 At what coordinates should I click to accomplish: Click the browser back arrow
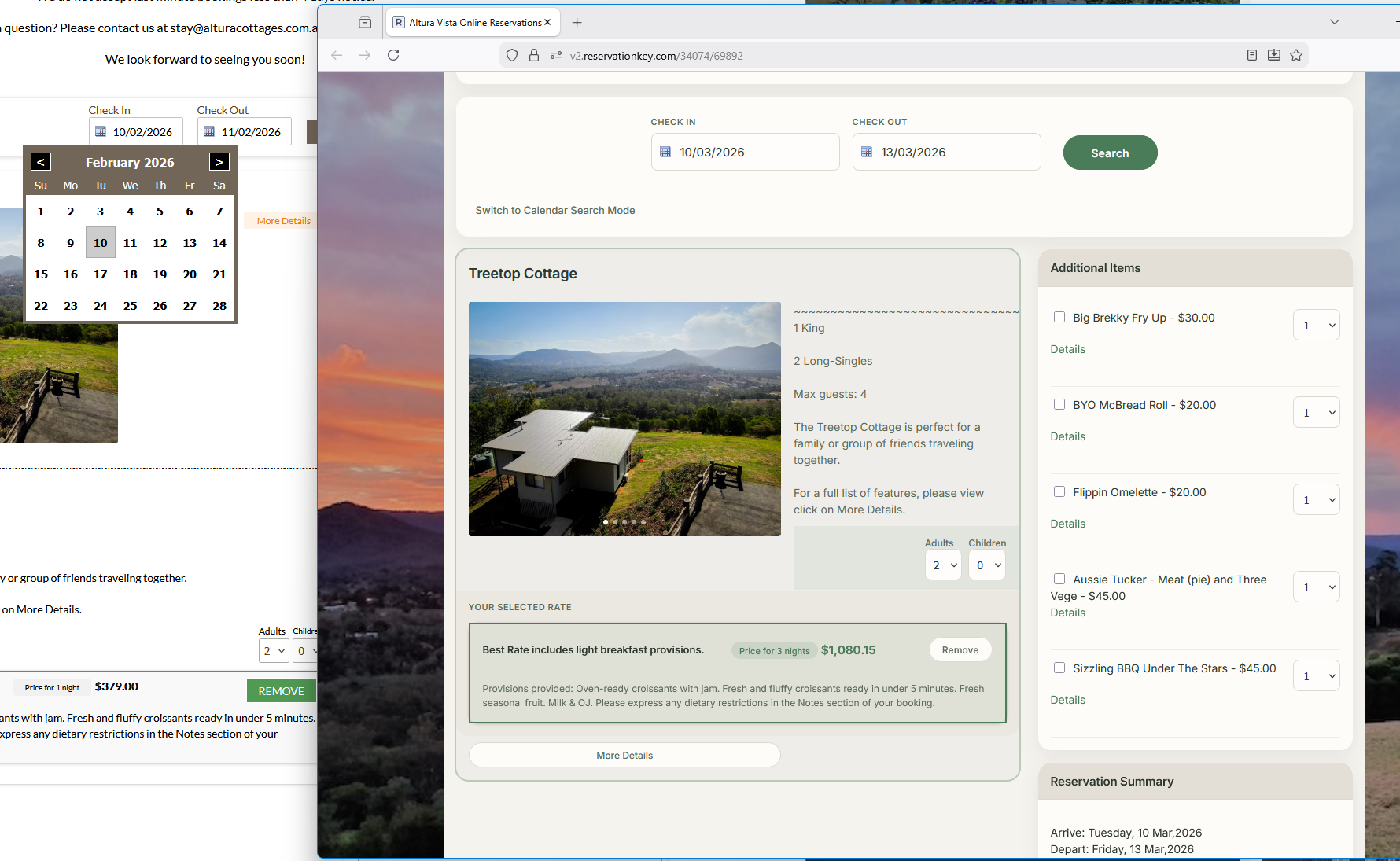[337, 55]
